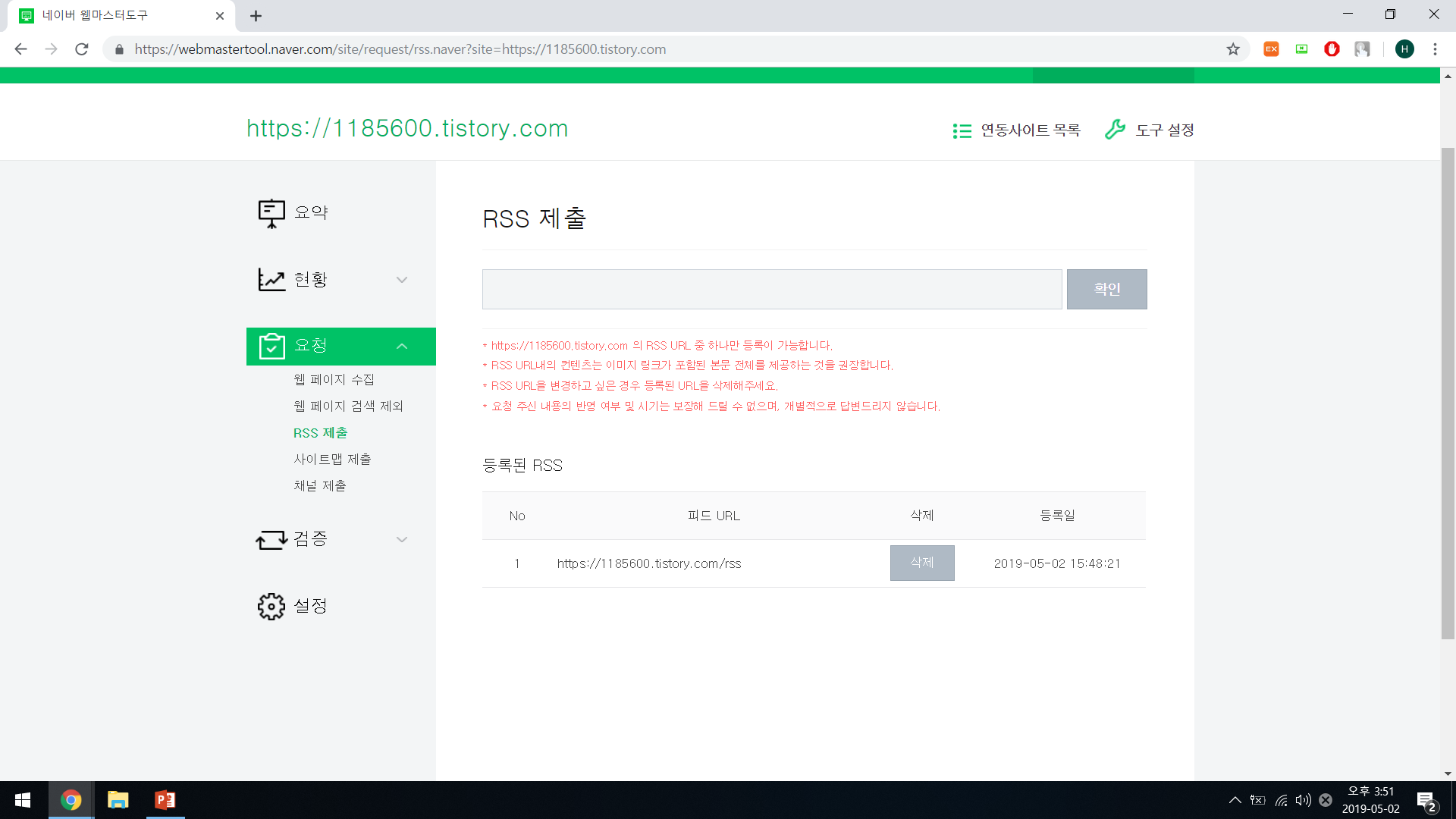Open 사이트맵 제출 submenu item
Image resolution: width=1456 pixels, height=819 pixels.
pyautogui.click(x=332, y=460)
